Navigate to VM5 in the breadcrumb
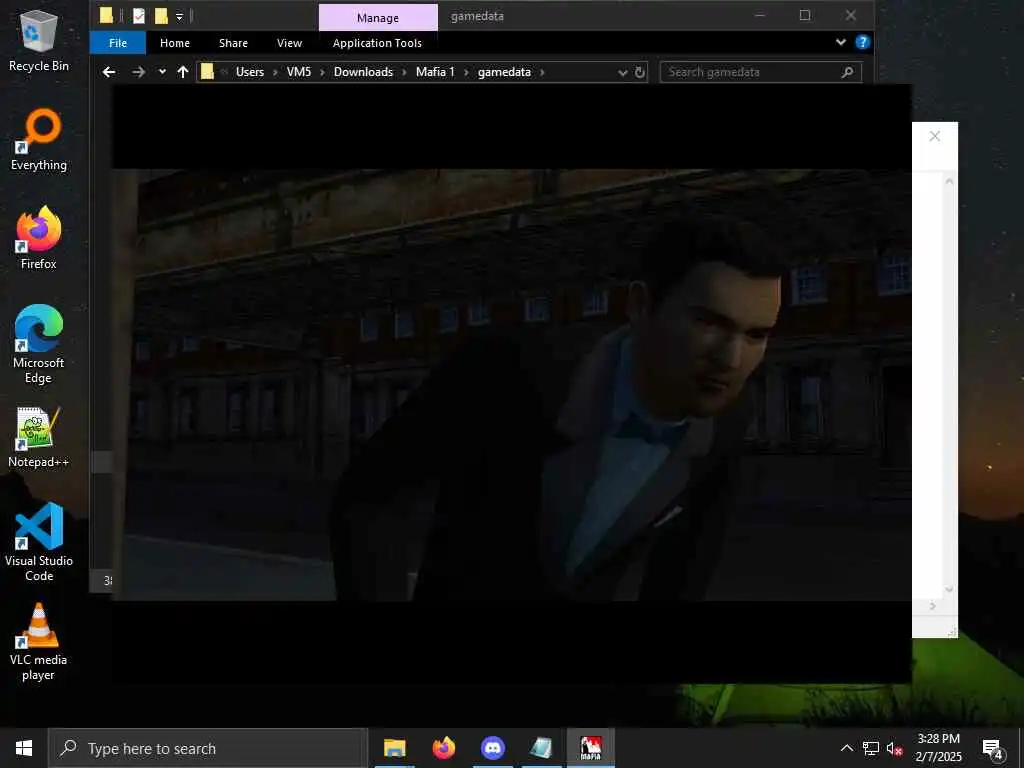This screenshot has width=1024, height=768. pyautogui.click(x=299, y=72)
